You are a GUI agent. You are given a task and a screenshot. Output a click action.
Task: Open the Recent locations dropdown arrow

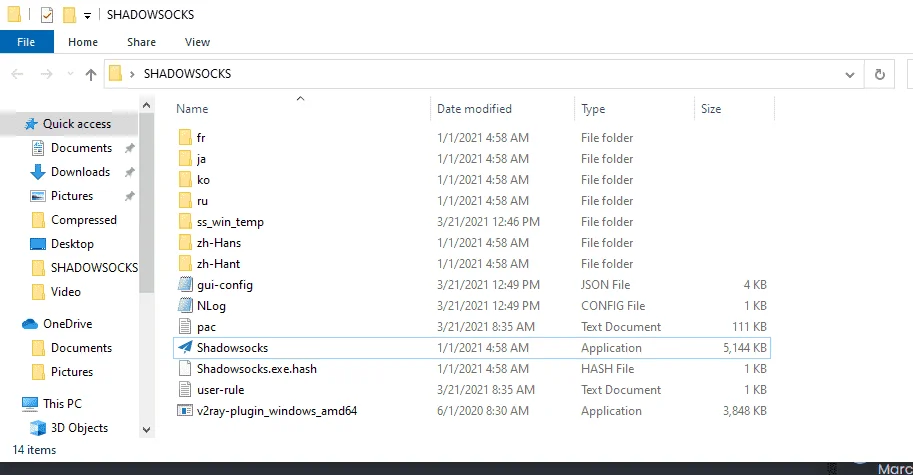click(x=70, y=74)
